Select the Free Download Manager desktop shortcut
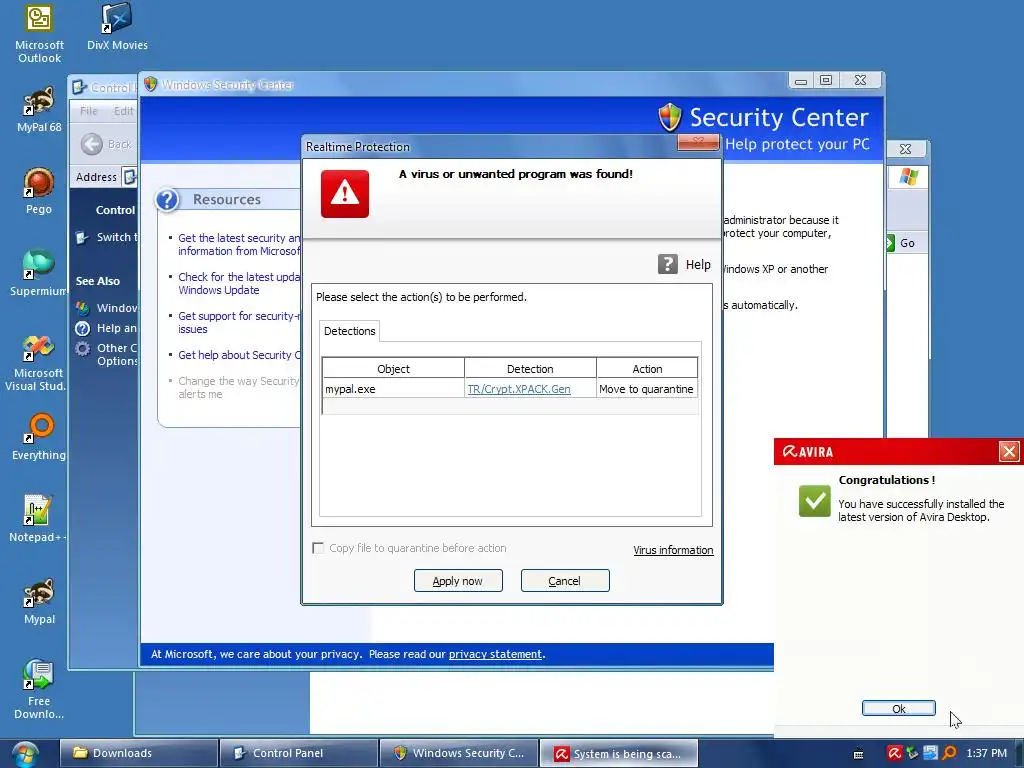Image resolution: width=1024 pixels, height=768 pixels. coord(39,689)
